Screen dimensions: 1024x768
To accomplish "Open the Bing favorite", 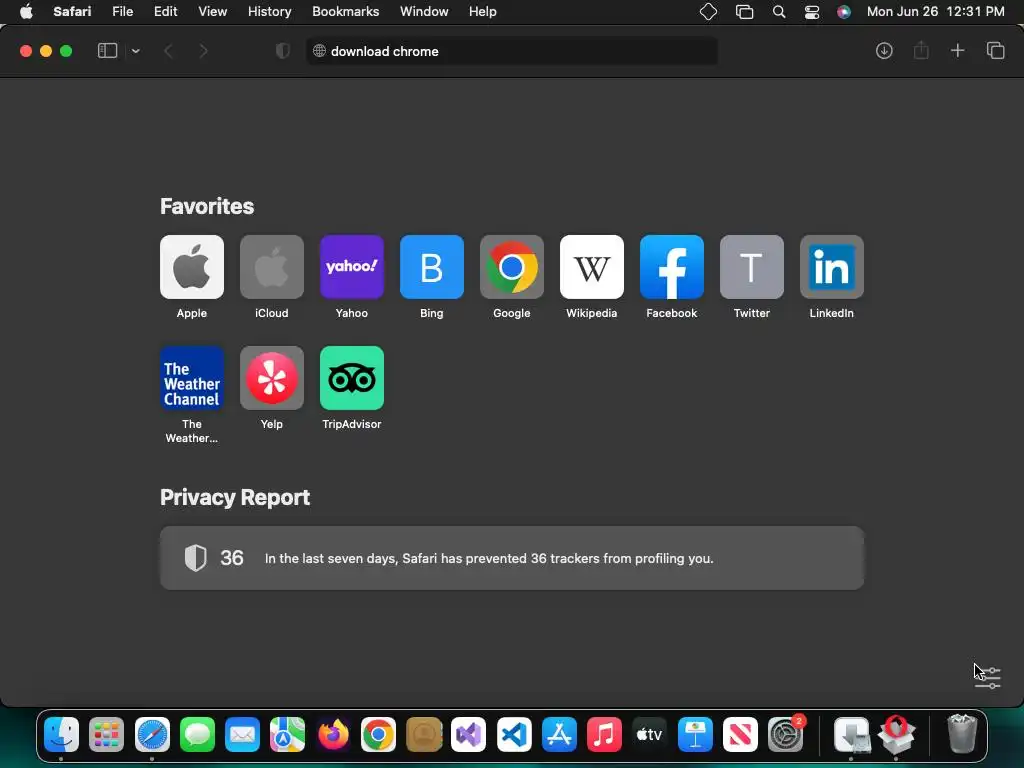I will [x=432, y=267].
